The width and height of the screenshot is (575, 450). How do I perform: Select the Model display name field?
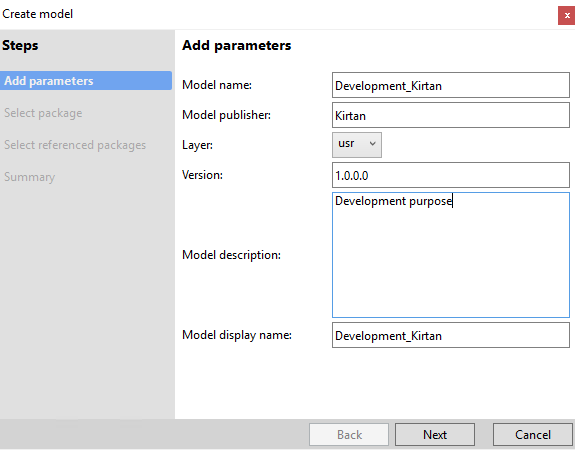451,335
